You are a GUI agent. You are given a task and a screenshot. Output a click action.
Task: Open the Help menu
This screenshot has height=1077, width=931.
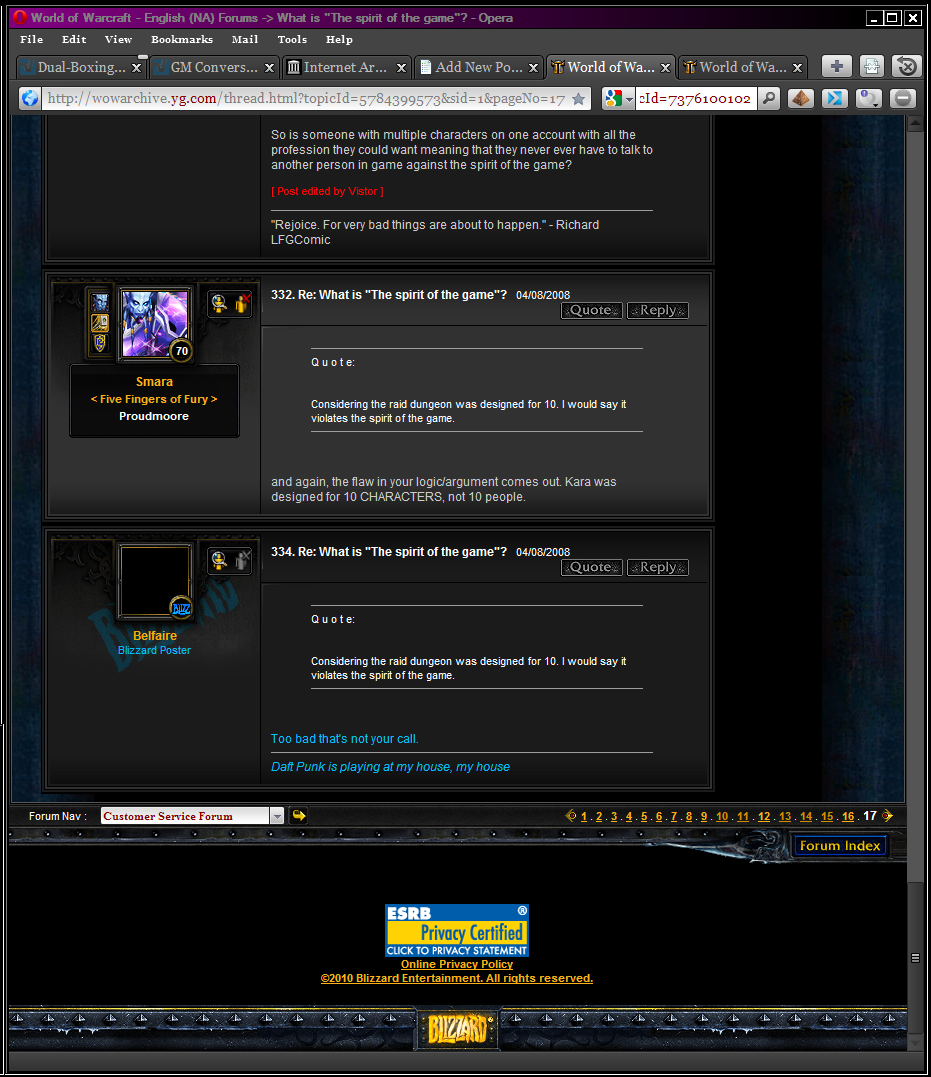pyautogui.click(x=339, y=40)
